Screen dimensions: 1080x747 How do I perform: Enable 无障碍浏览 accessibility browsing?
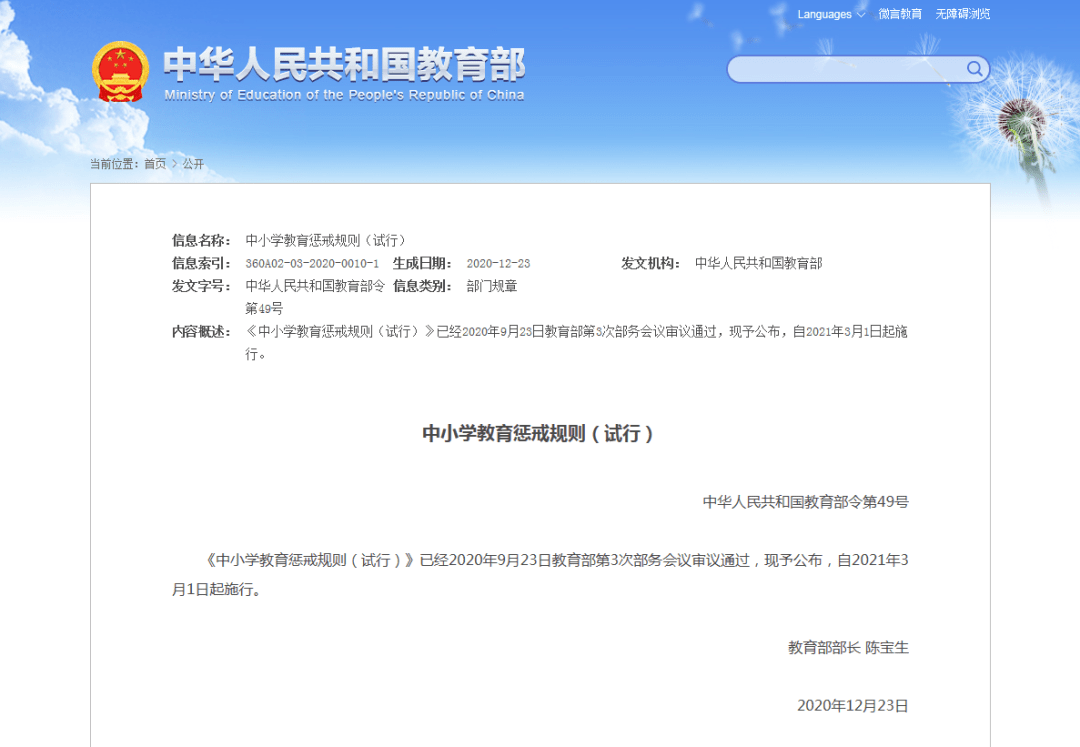[963, 15]
